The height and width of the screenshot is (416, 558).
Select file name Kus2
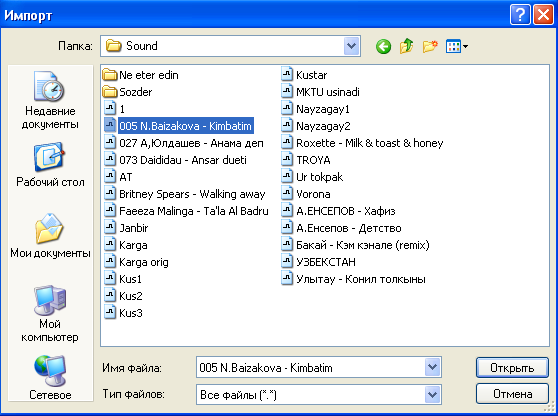point(131,296)
